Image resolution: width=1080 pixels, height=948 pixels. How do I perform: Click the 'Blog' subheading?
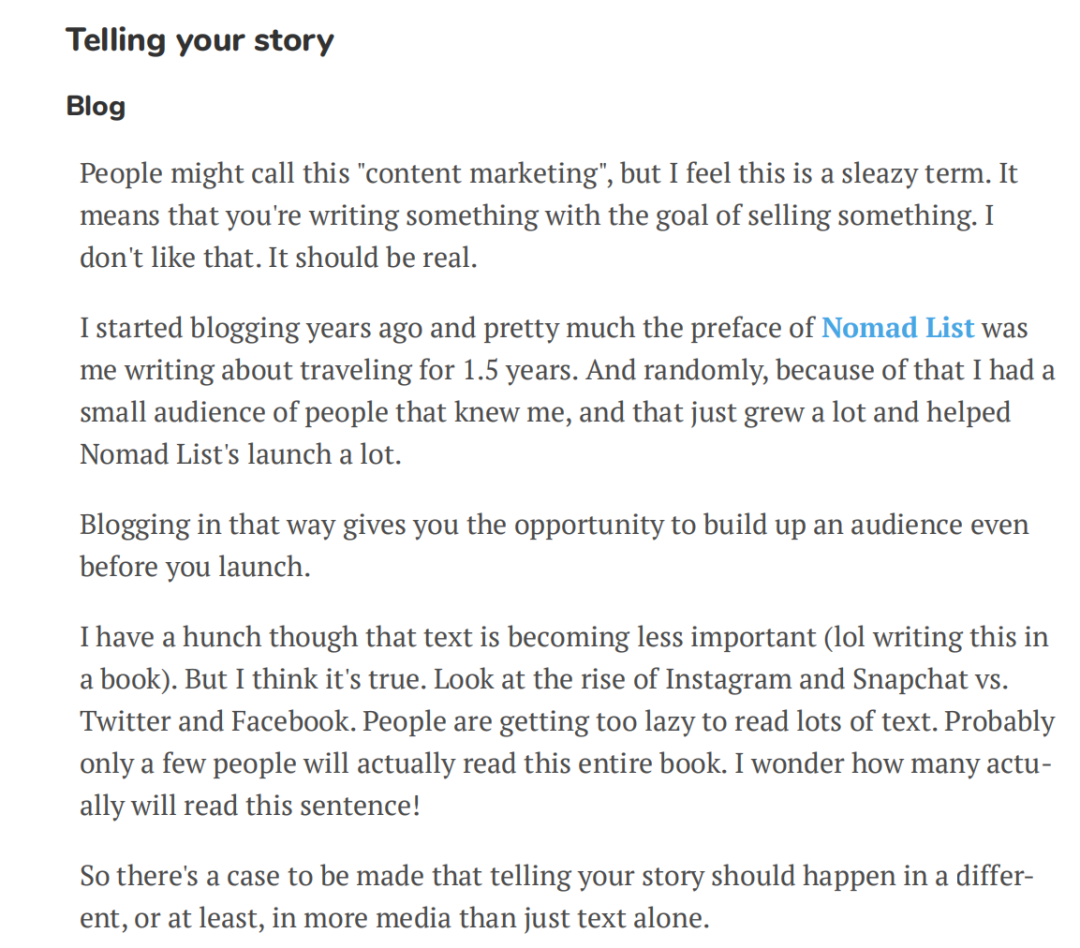96,107
